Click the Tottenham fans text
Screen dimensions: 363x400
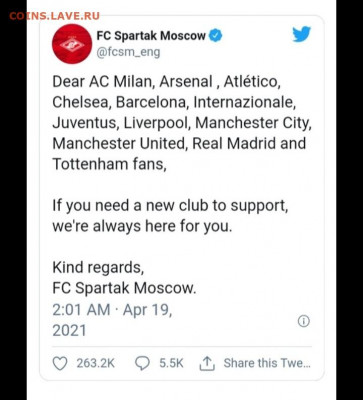[x=109, y=164]
